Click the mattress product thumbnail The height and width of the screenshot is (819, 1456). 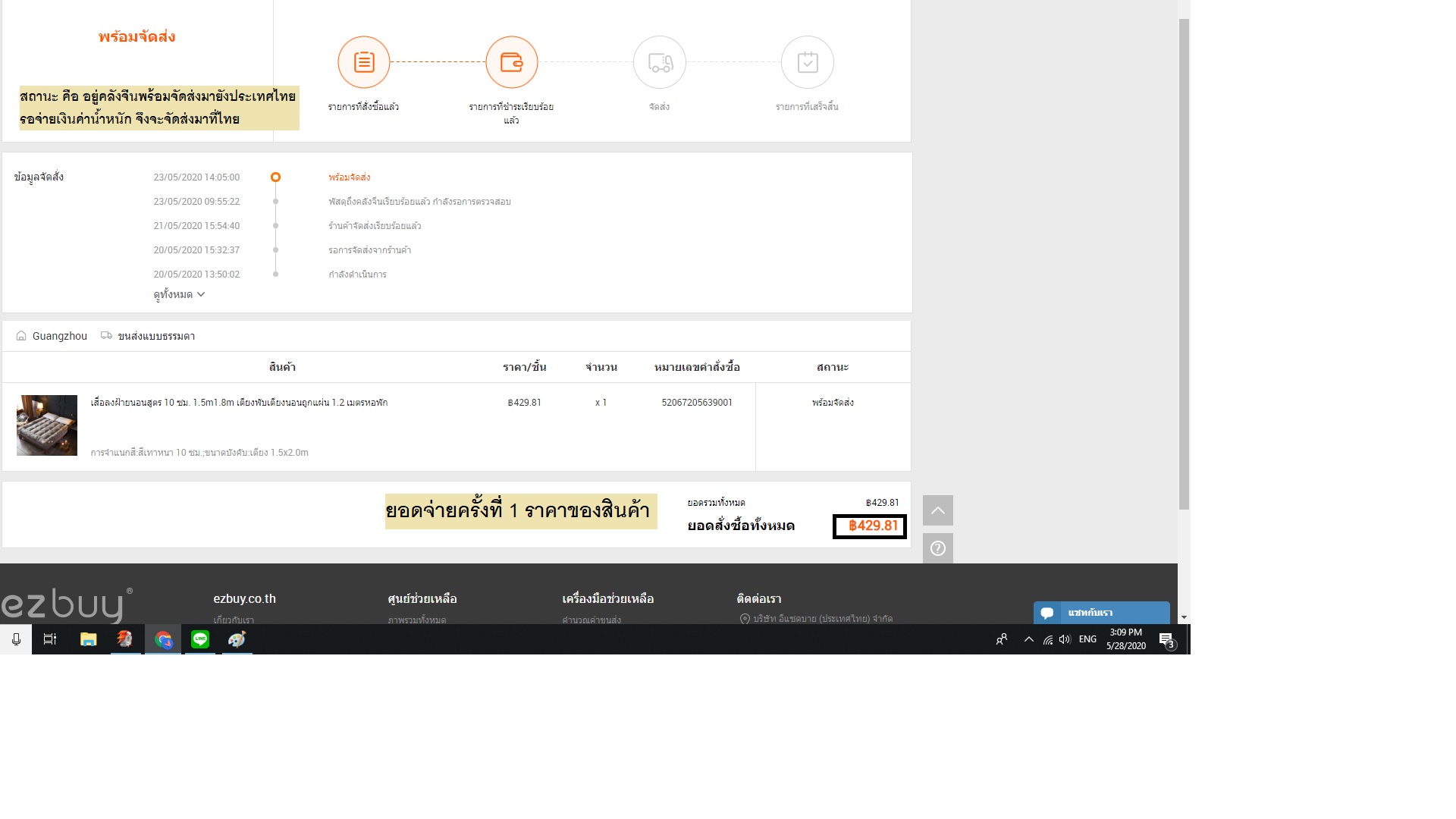(x=47, y=425)
